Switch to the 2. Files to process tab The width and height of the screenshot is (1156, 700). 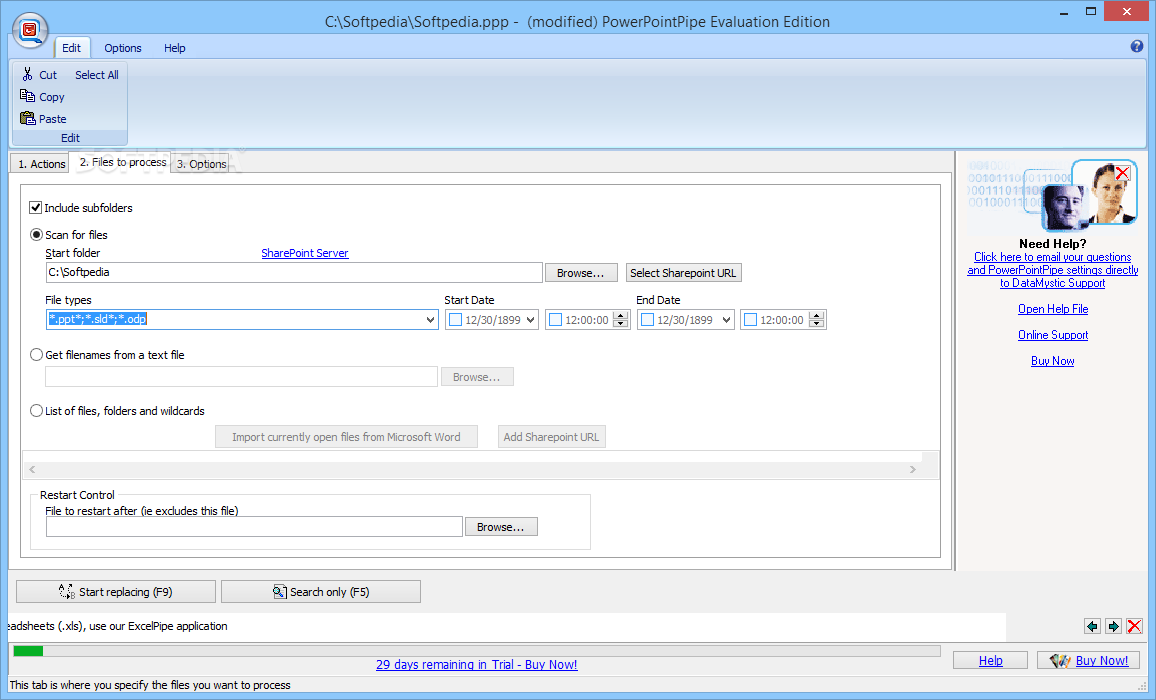point(122,162)
